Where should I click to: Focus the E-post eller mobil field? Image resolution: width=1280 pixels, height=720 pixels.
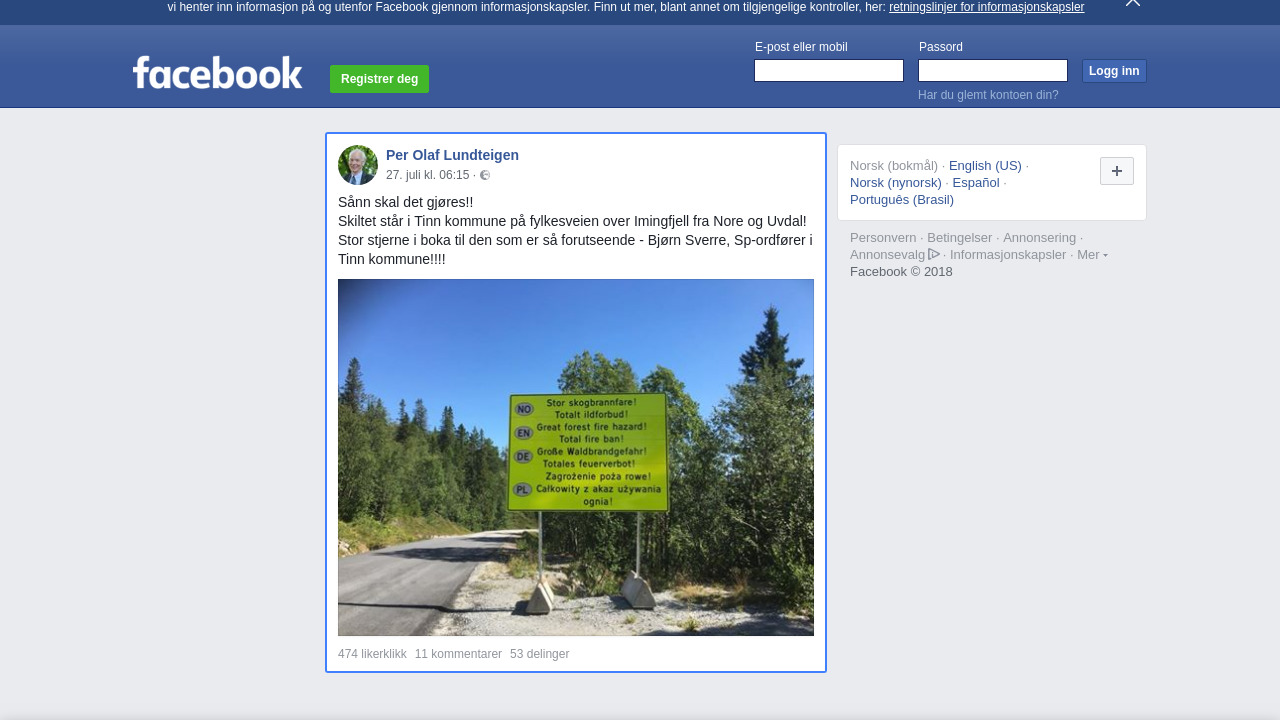tap(829, 71)
